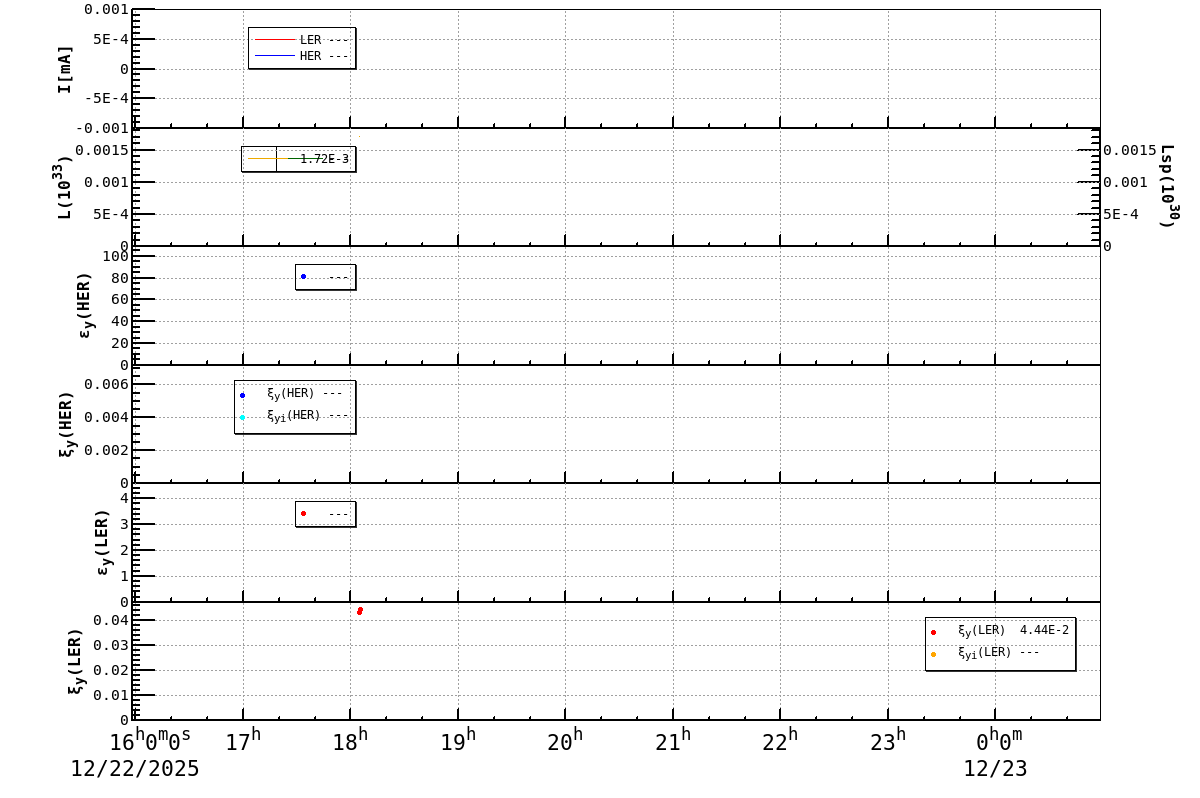
Task: Click the cyan ξyi(HER) legend dot
Action: pyautogui.click(x=242, y=418)
